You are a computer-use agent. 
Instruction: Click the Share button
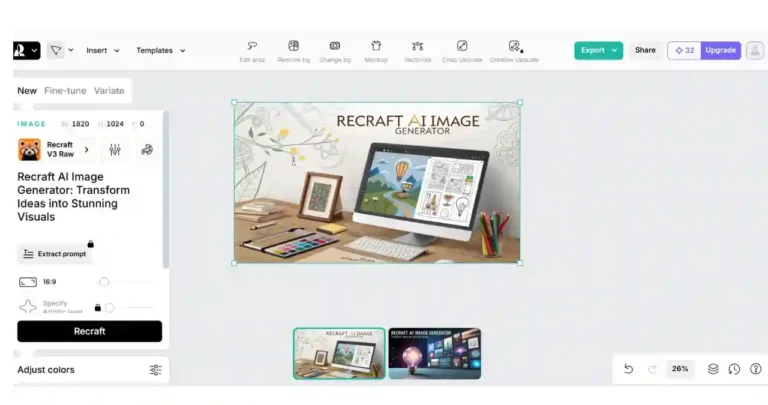[x=645, y=50]
